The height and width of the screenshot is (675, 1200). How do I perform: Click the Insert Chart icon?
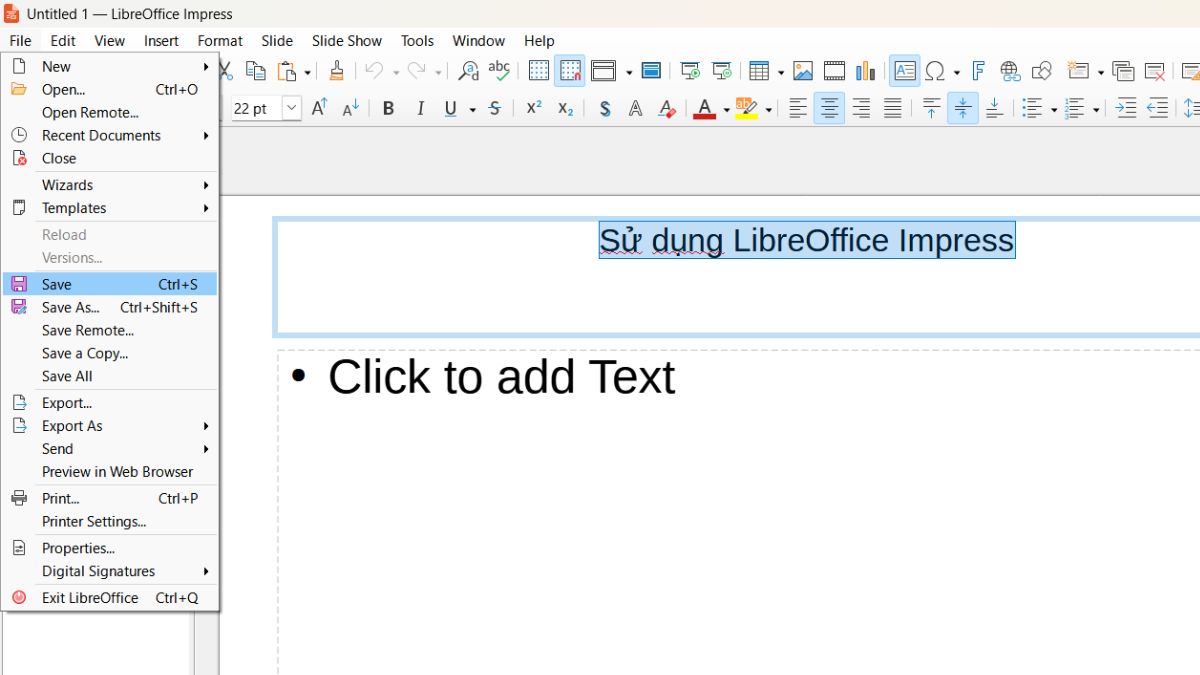(x=866, y=71)
